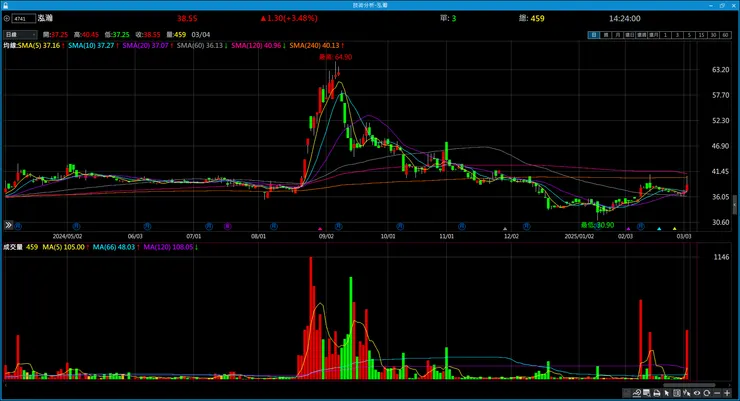This screenshot has height=401, width=740.
Task: Click the plus zoom-in icon
Action: (x=727, y=393)
